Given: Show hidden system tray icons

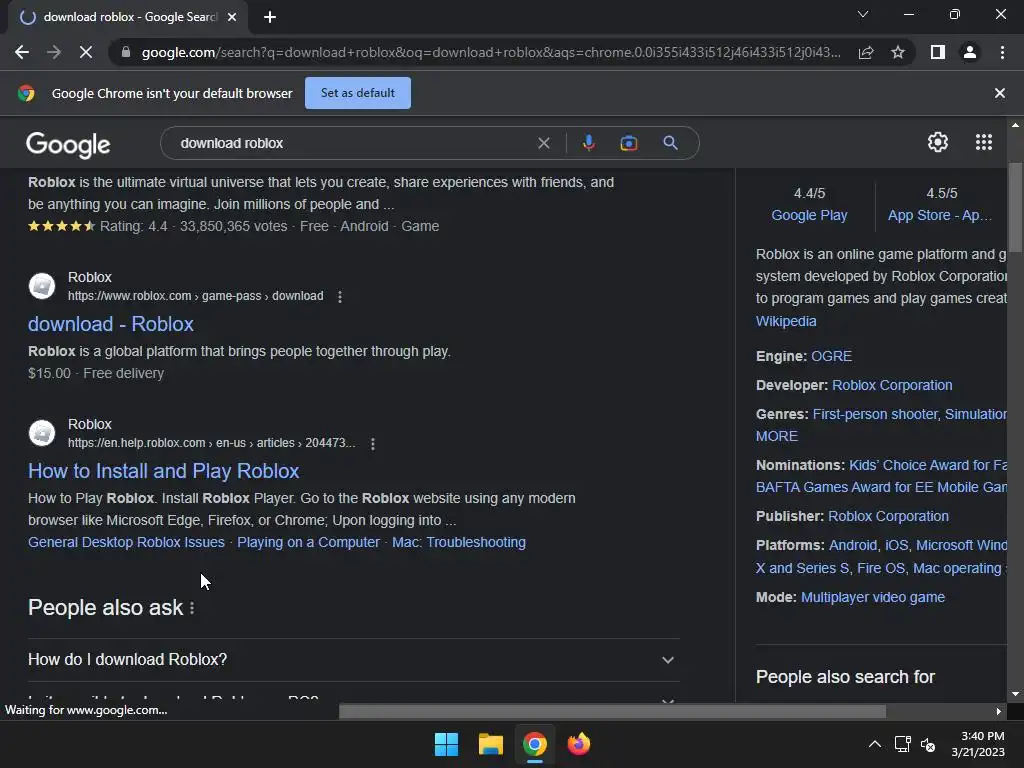Looking at the screenshot, I should (x=874, y=744).
